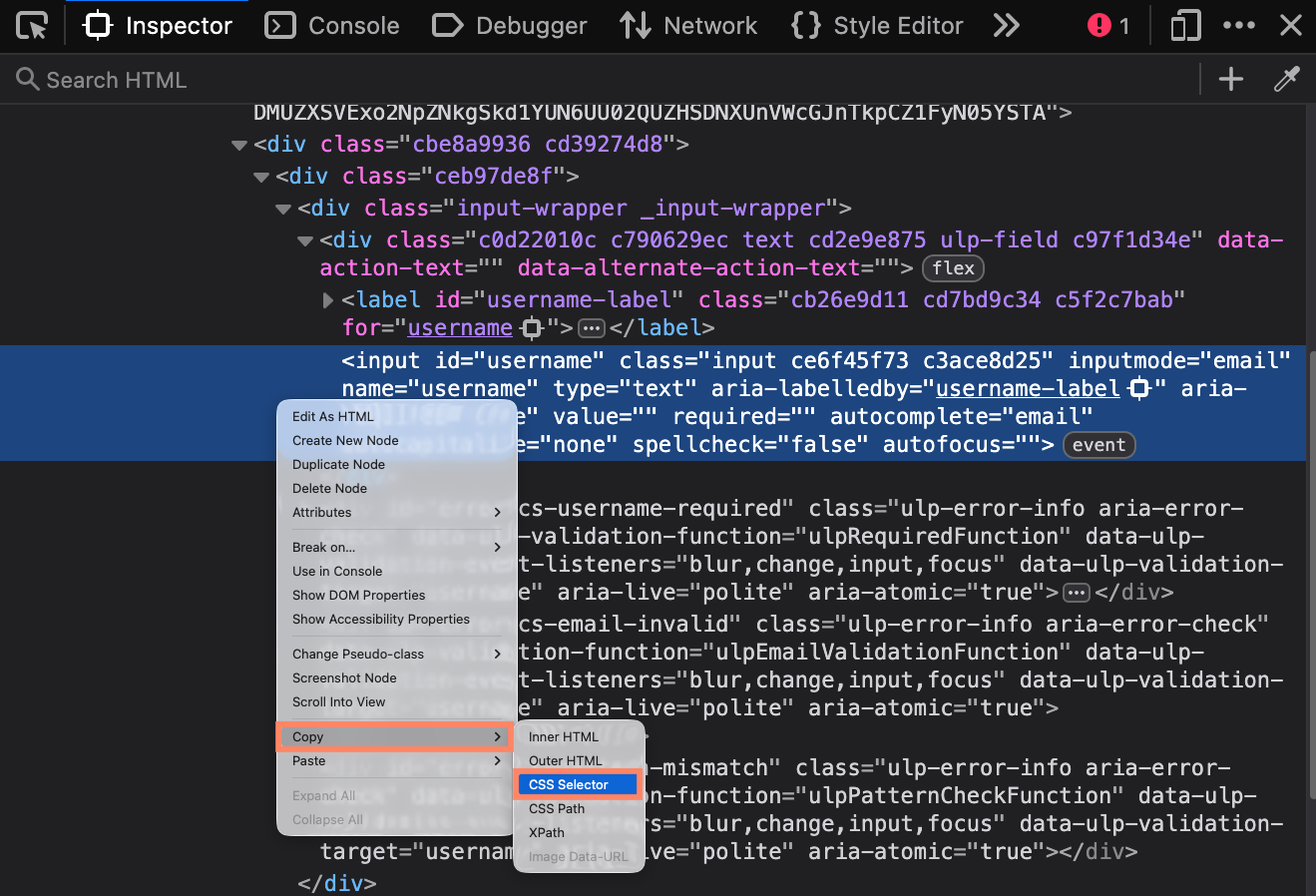Toggle responsive design mode icon
Image resolution: width=1316 pixels, height=896 pixels.
click(1184, 26)
